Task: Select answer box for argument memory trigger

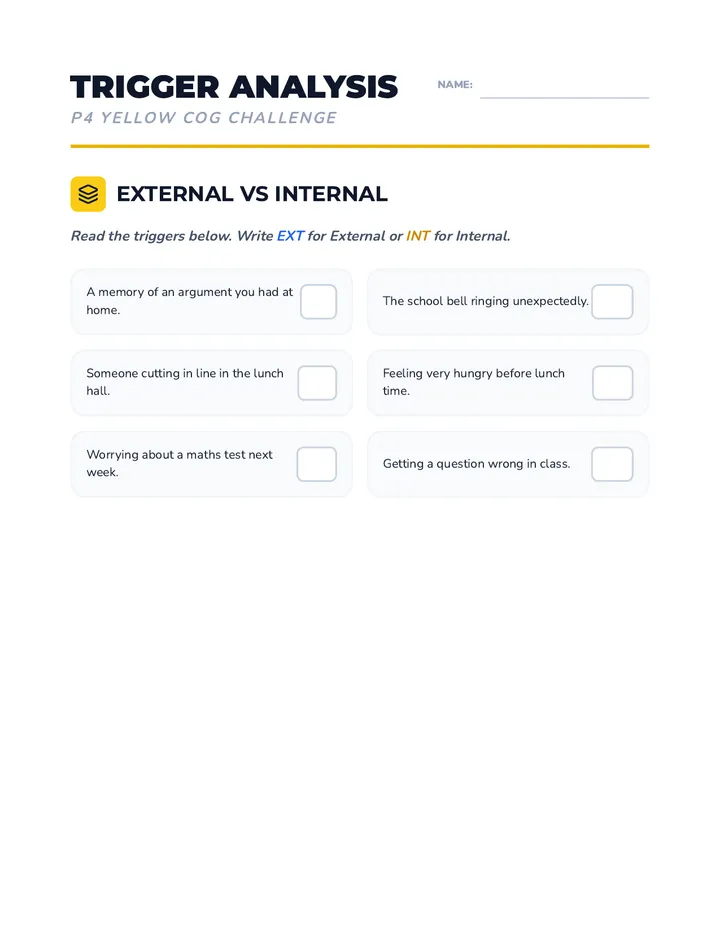Action: tap(318, 301)
